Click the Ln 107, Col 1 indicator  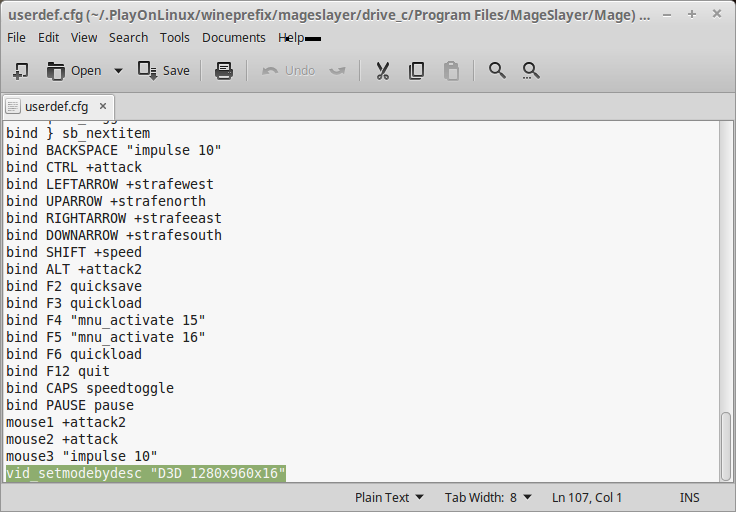point(587,497)
